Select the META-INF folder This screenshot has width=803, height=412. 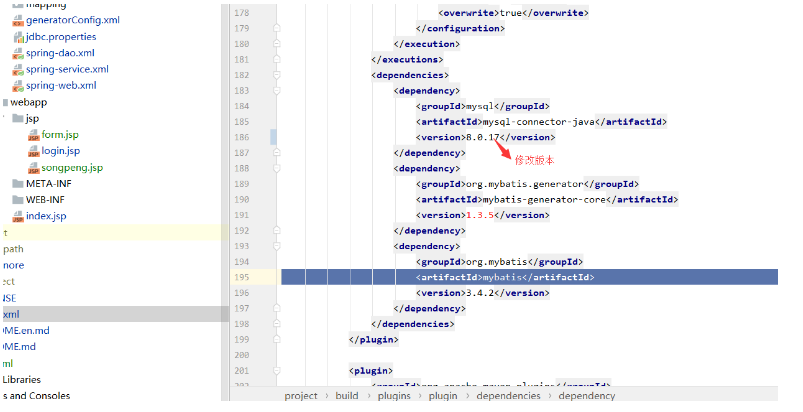click(x=49, y=183)
